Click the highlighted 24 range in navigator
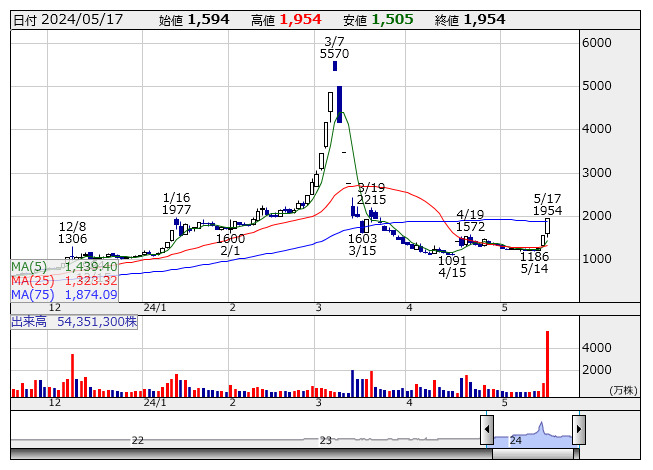The image size is (653, 470). coord(532,432)
